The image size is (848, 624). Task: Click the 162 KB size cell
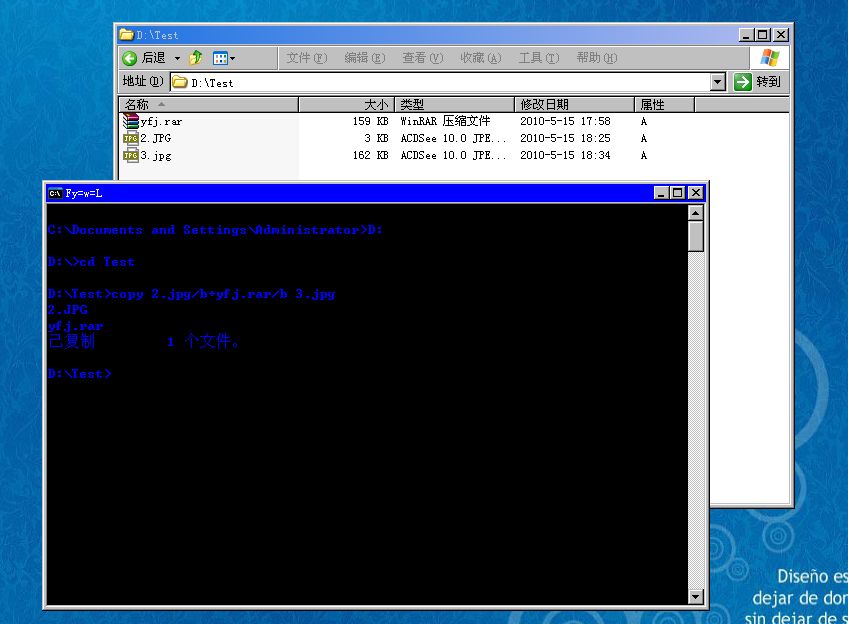point(370,155)
